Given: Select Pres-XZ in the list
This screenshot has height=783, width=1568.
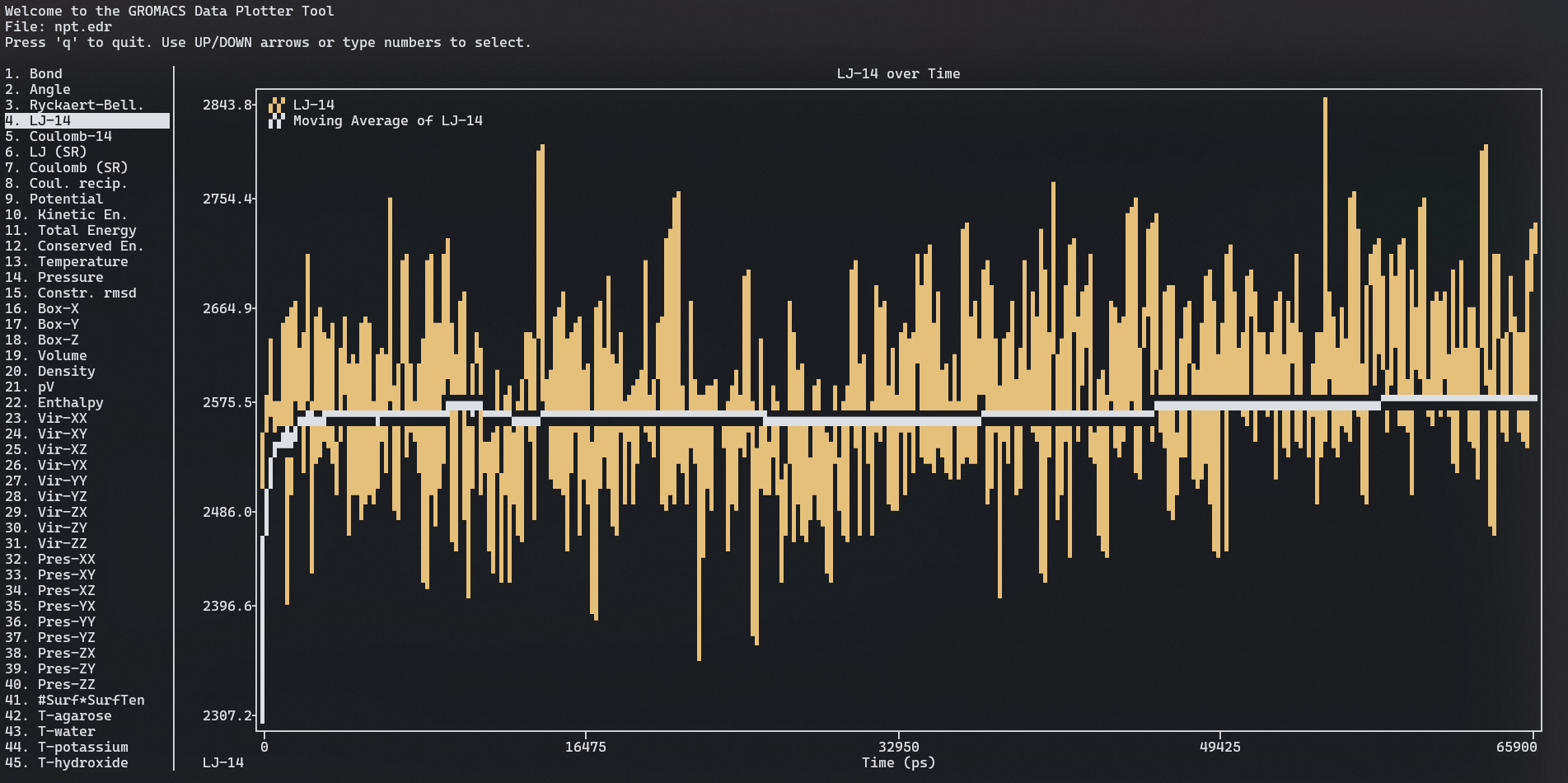Looking at the screenshot, I should (x=50, y=590).
